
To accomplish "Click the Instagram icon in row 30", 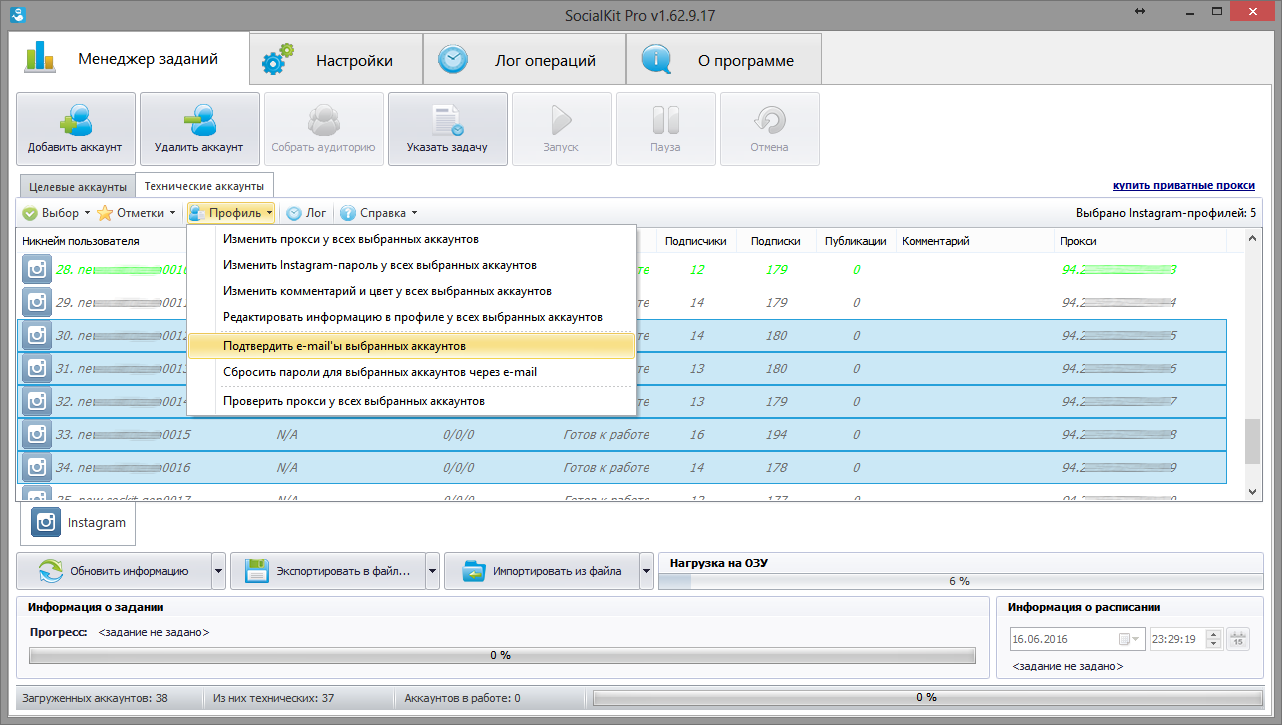I will click(37, 336).
